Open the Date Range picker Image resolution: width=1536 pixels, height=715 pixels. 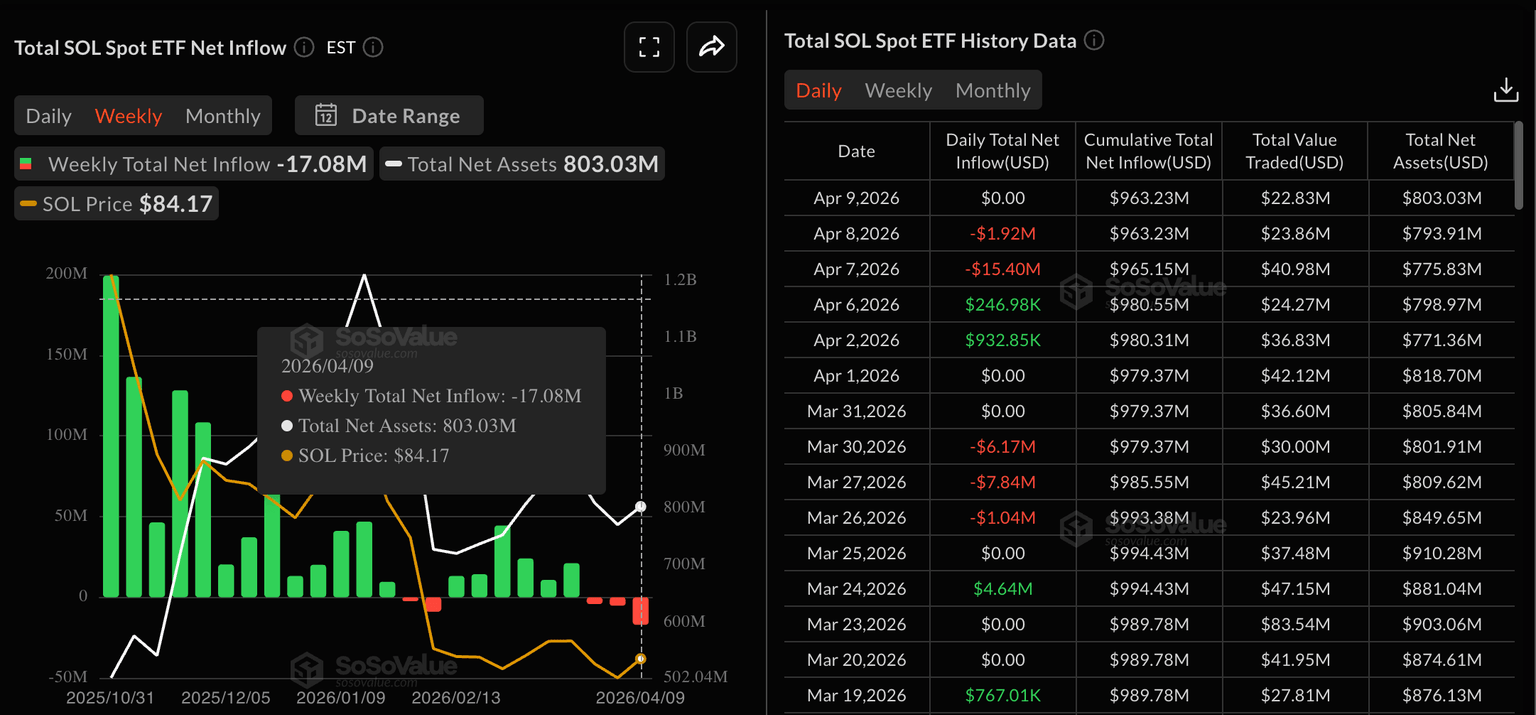(389, 116)
